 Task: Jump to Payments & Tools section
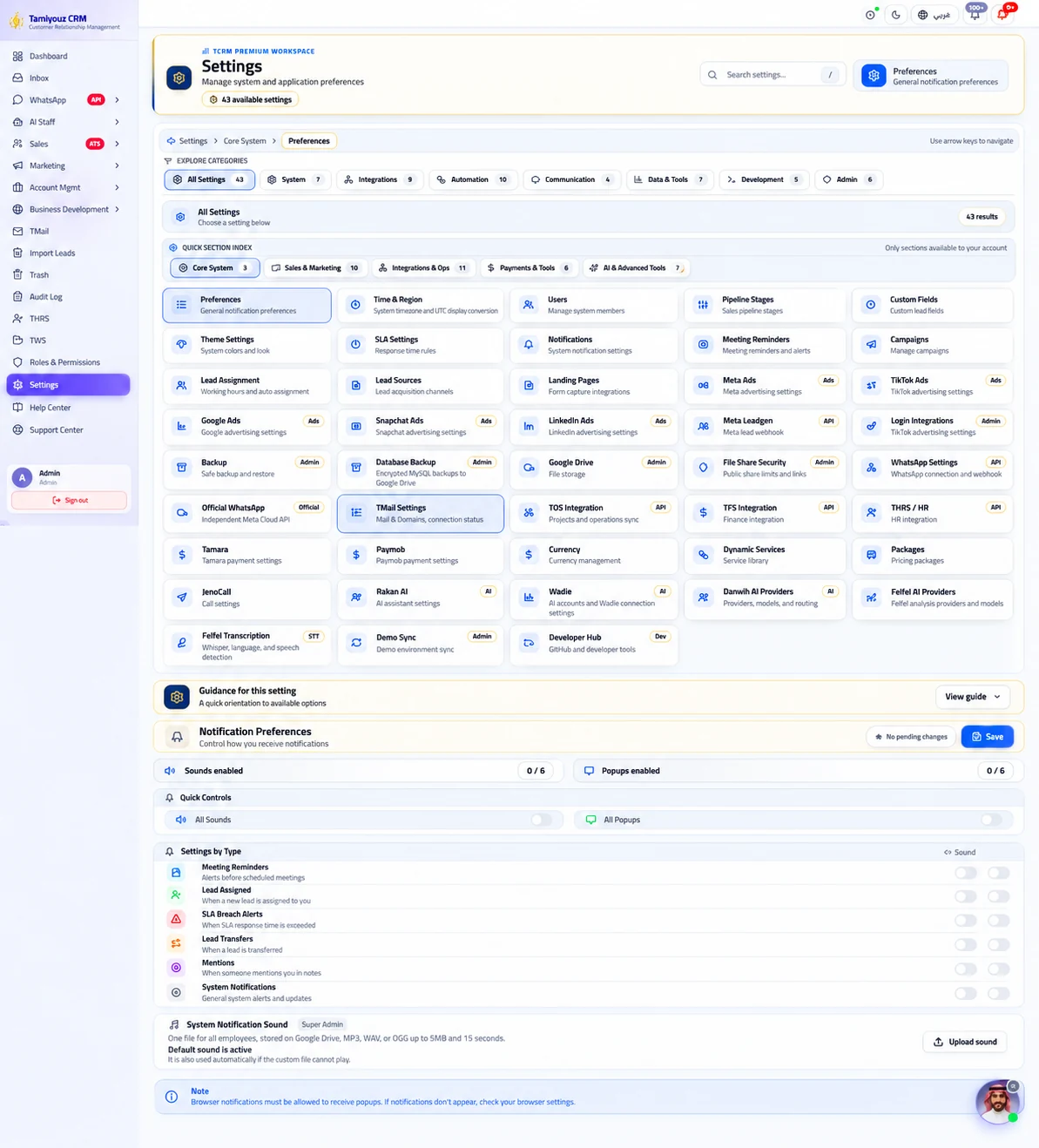(529, 268)
